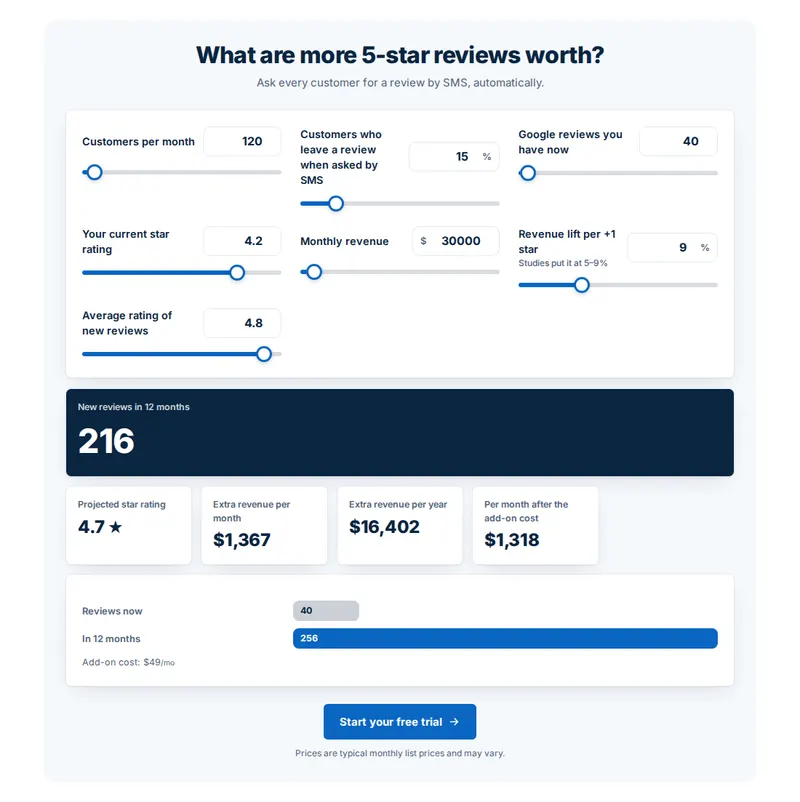Click the '$1,367' extra revenue per month value
This screenshot has width=800, height=802.
coord(242,540)
